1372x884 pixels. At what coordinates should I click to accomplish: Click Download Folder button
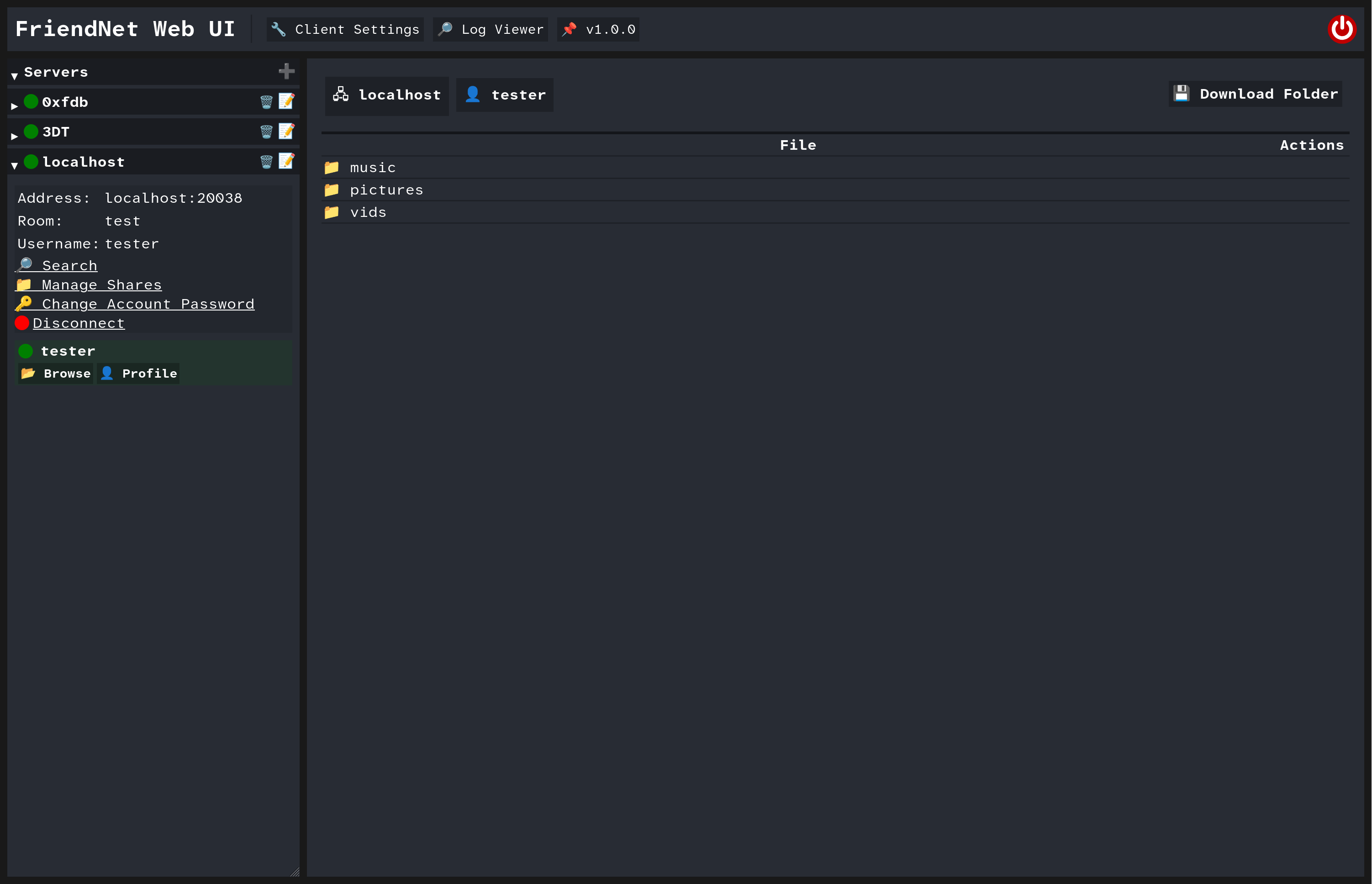[1256, 94]
